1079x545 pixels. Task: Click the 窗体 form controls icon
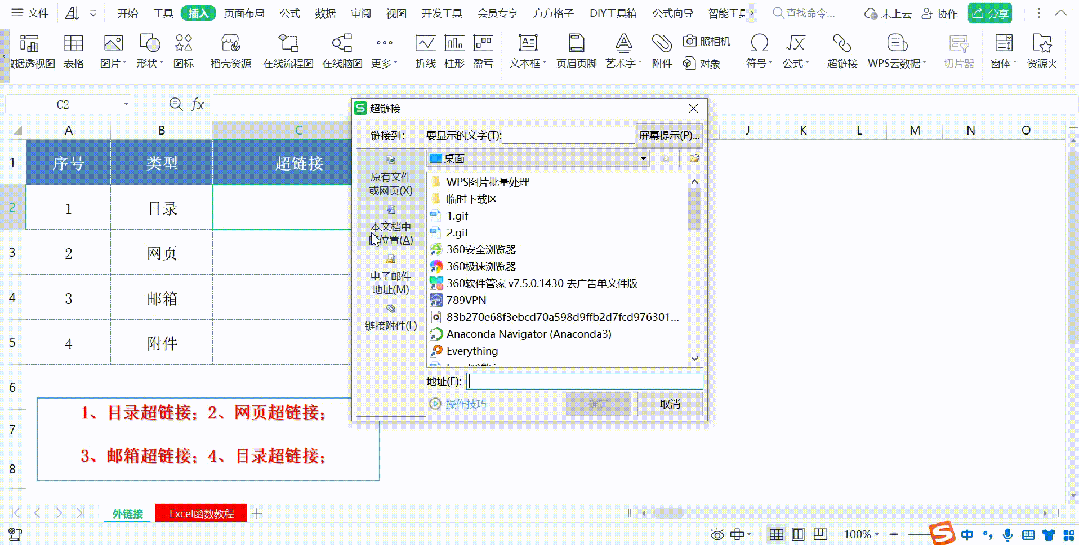point(1003,44)
